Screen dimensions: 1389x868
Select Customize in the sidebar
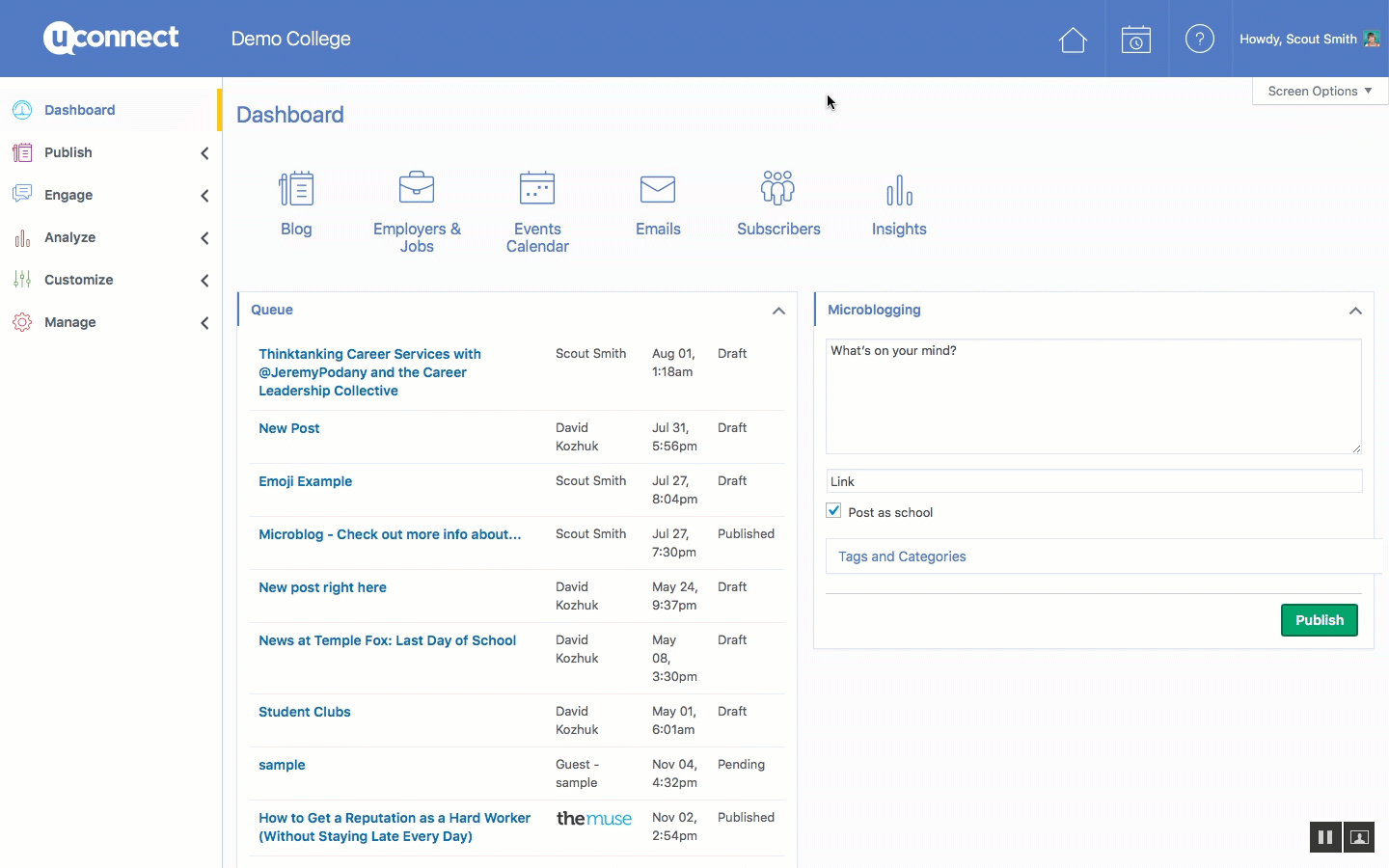tap(79, 280)
